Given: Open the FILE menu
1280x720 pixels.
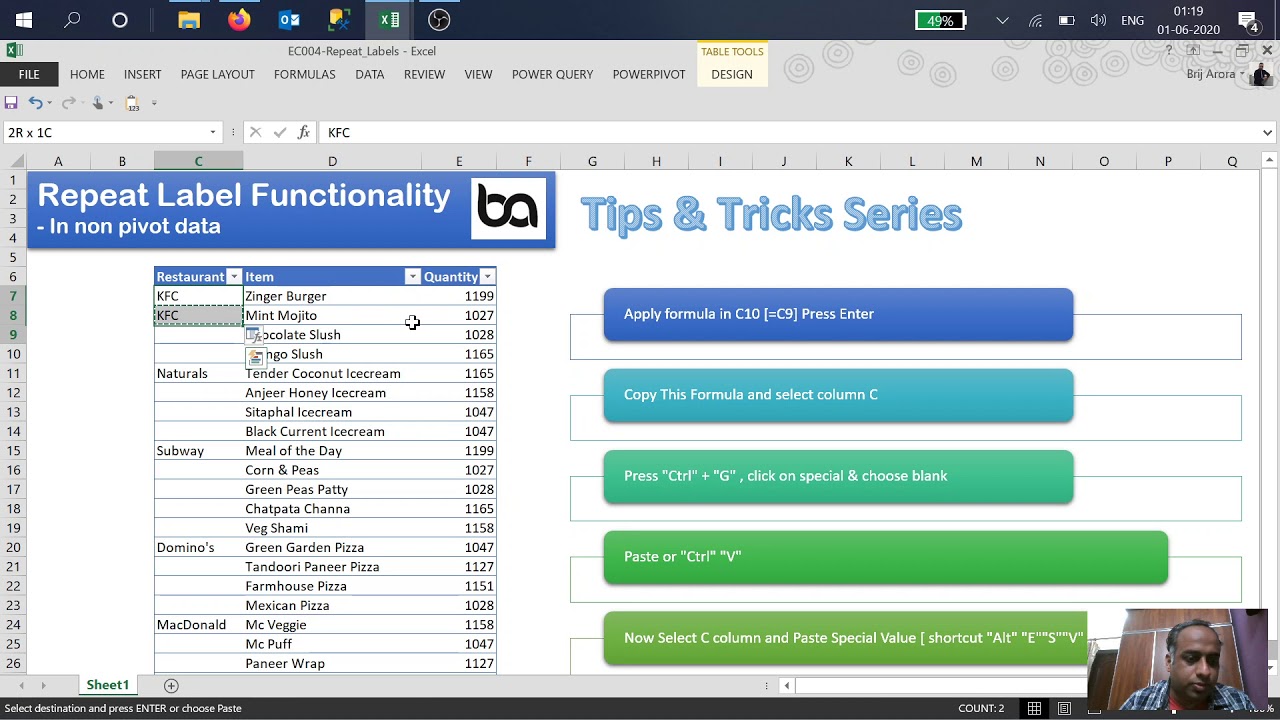Looking at the screenshot, I should 29,74.
